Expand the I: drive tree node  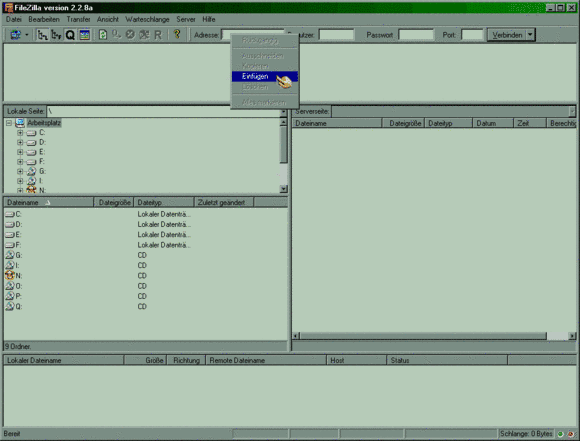[20, 181]
